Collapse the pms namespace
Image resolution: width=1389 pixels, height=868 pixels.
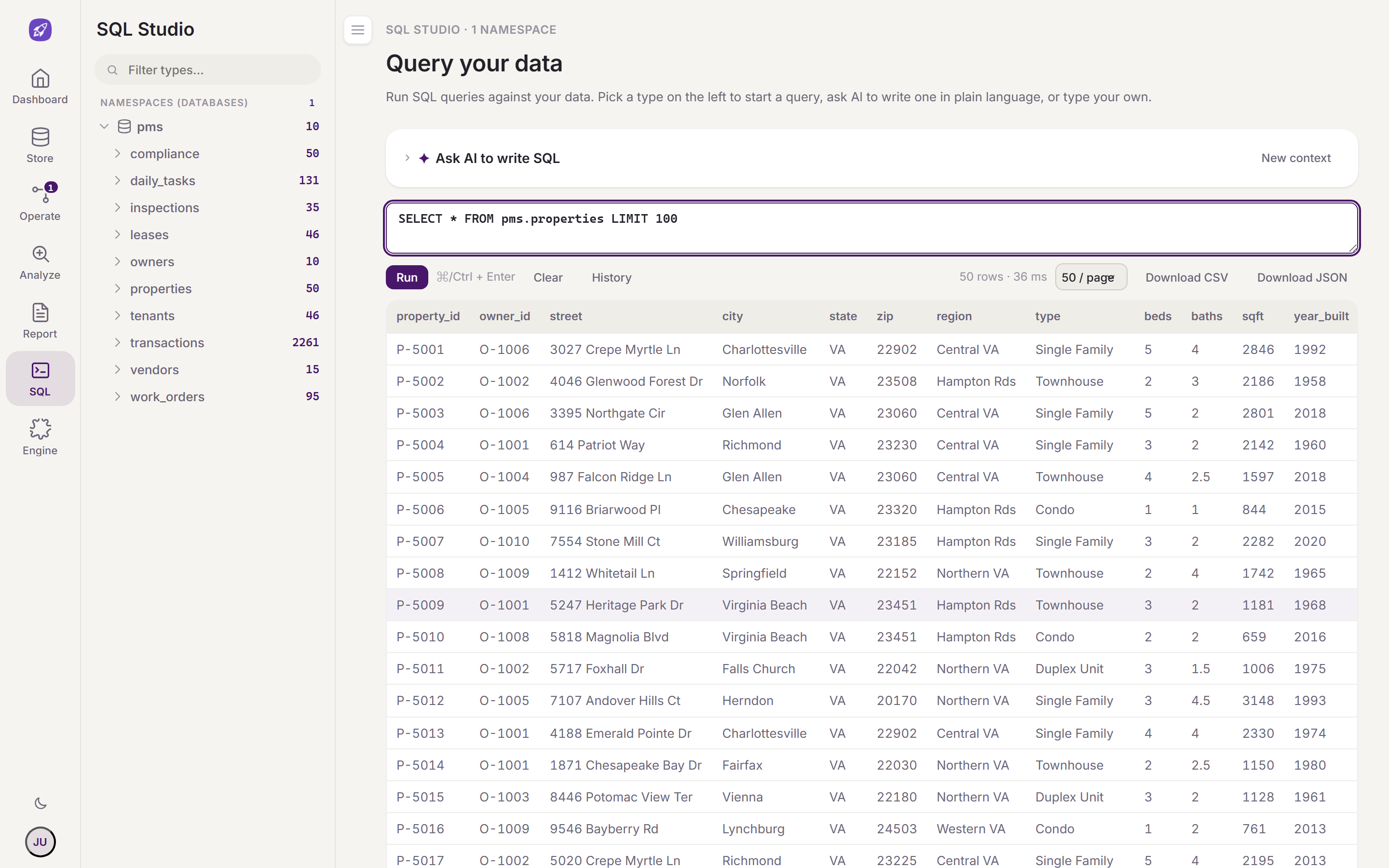point(104,126)
